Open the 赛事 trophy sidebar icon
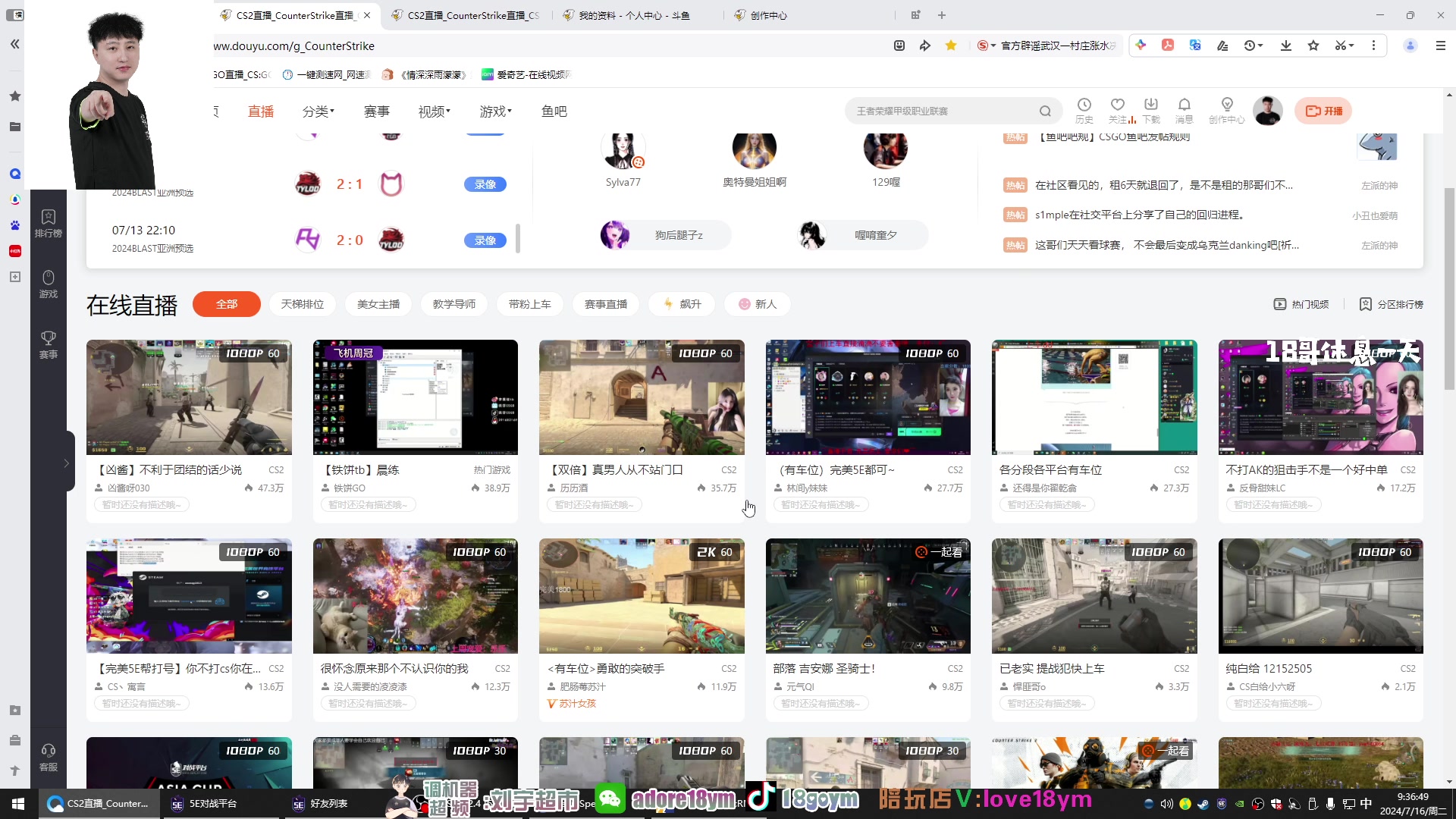Image resolution: width=1456 pixels, height=819 pixels. (x=49, y=345)
